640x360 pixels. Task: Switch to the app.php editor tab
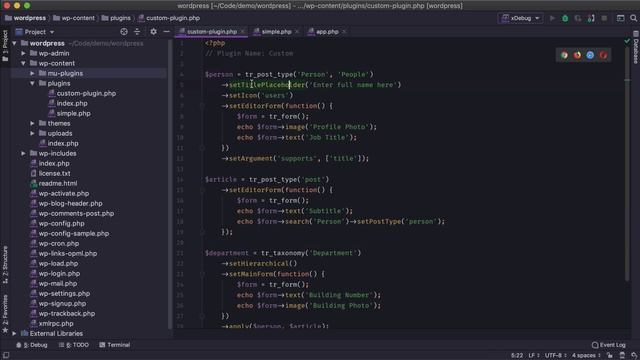[x=327, y=31]
